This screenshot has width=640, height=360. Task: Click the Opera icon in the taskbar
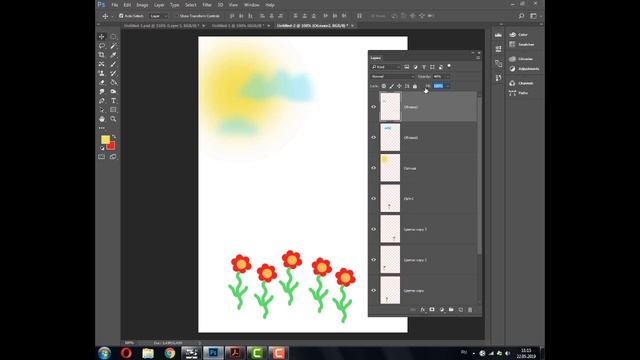126,353
